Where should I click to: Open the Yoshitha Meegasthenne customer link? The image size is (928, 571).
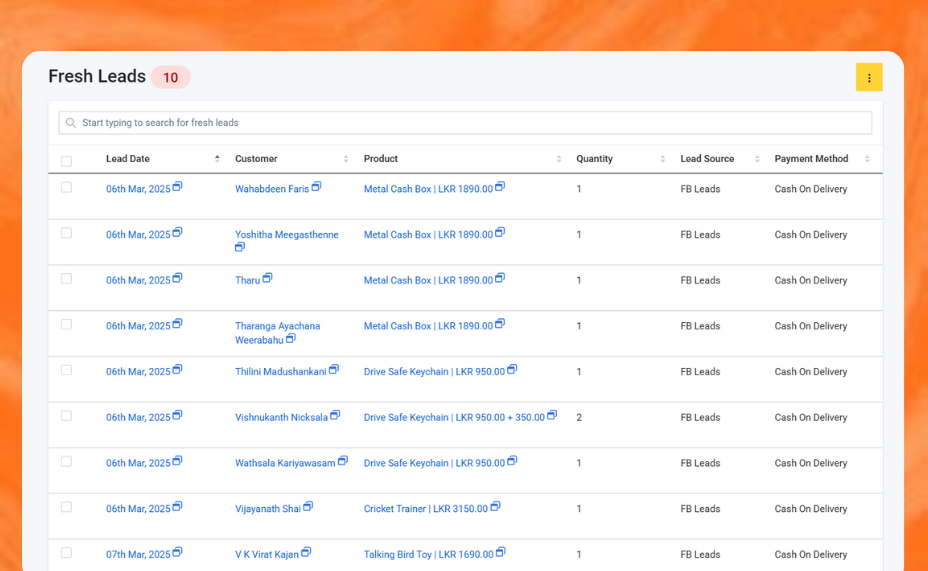[286, 235]
